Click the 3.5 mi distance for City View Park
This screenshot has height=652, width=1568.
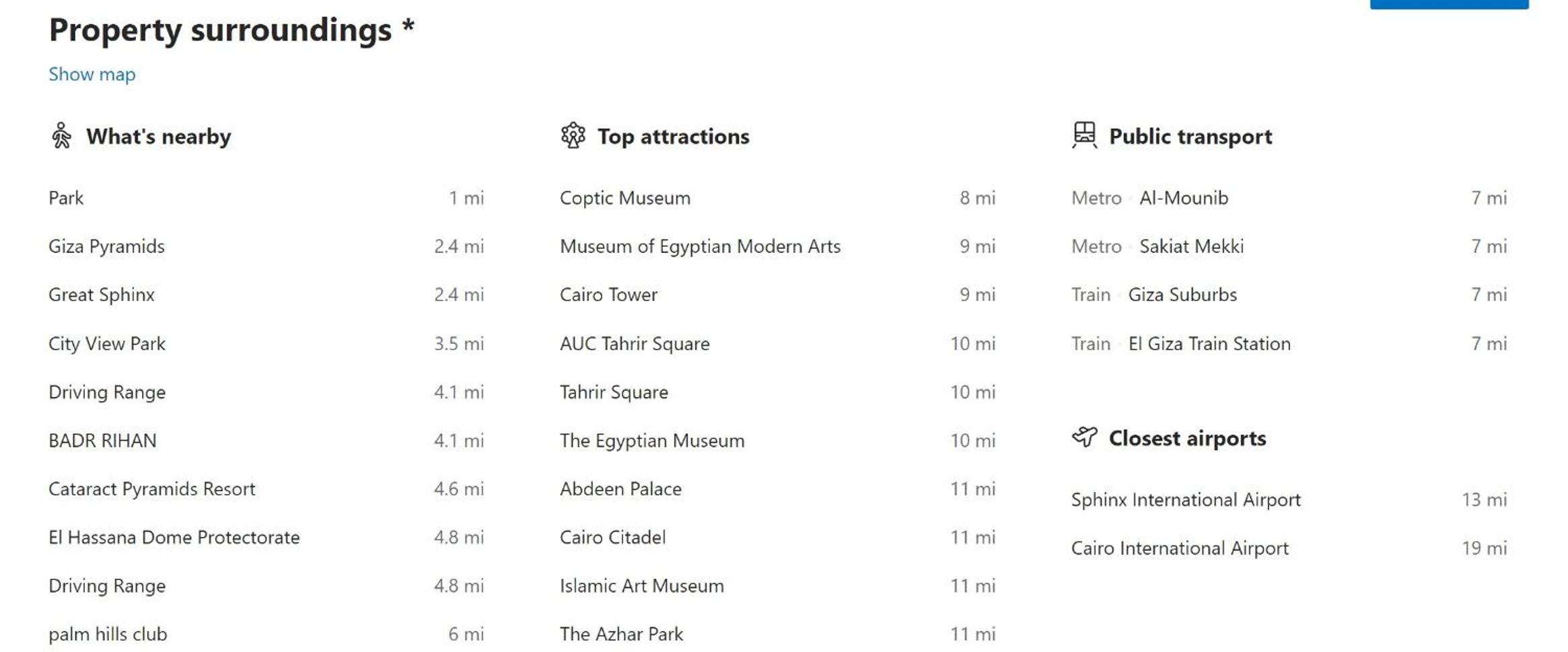(x=459, y=343)
